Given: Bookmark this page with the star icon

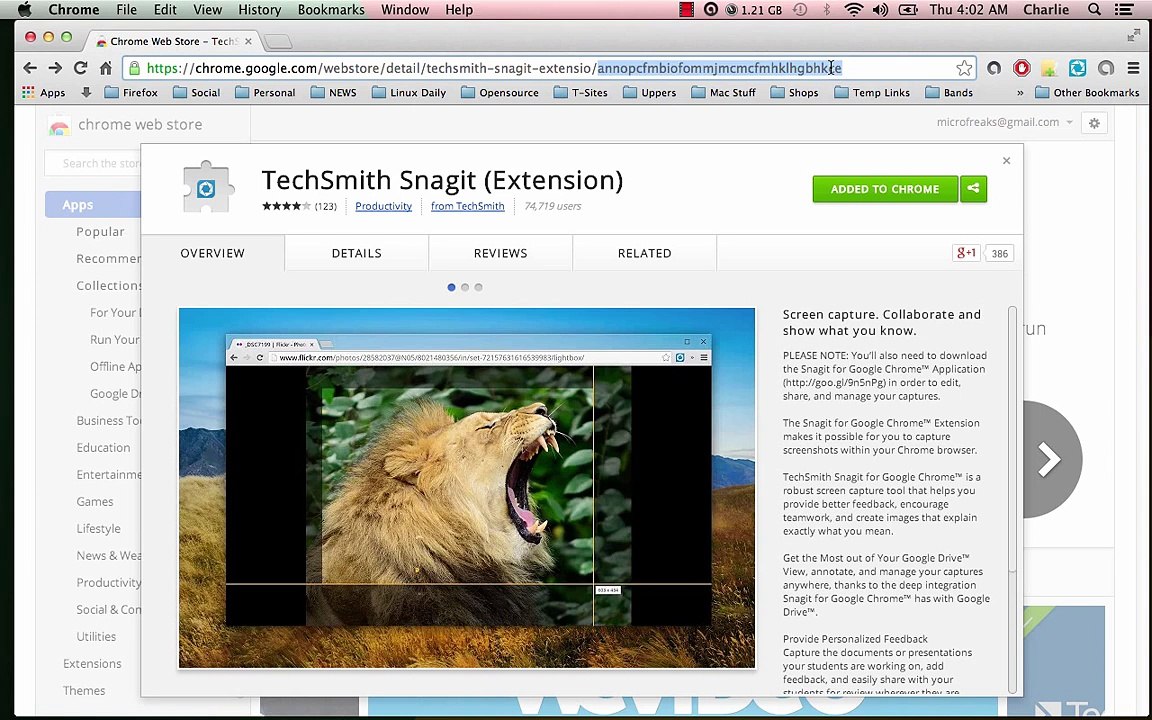Looking at the screenshot, I should click(x=964, y=68).
